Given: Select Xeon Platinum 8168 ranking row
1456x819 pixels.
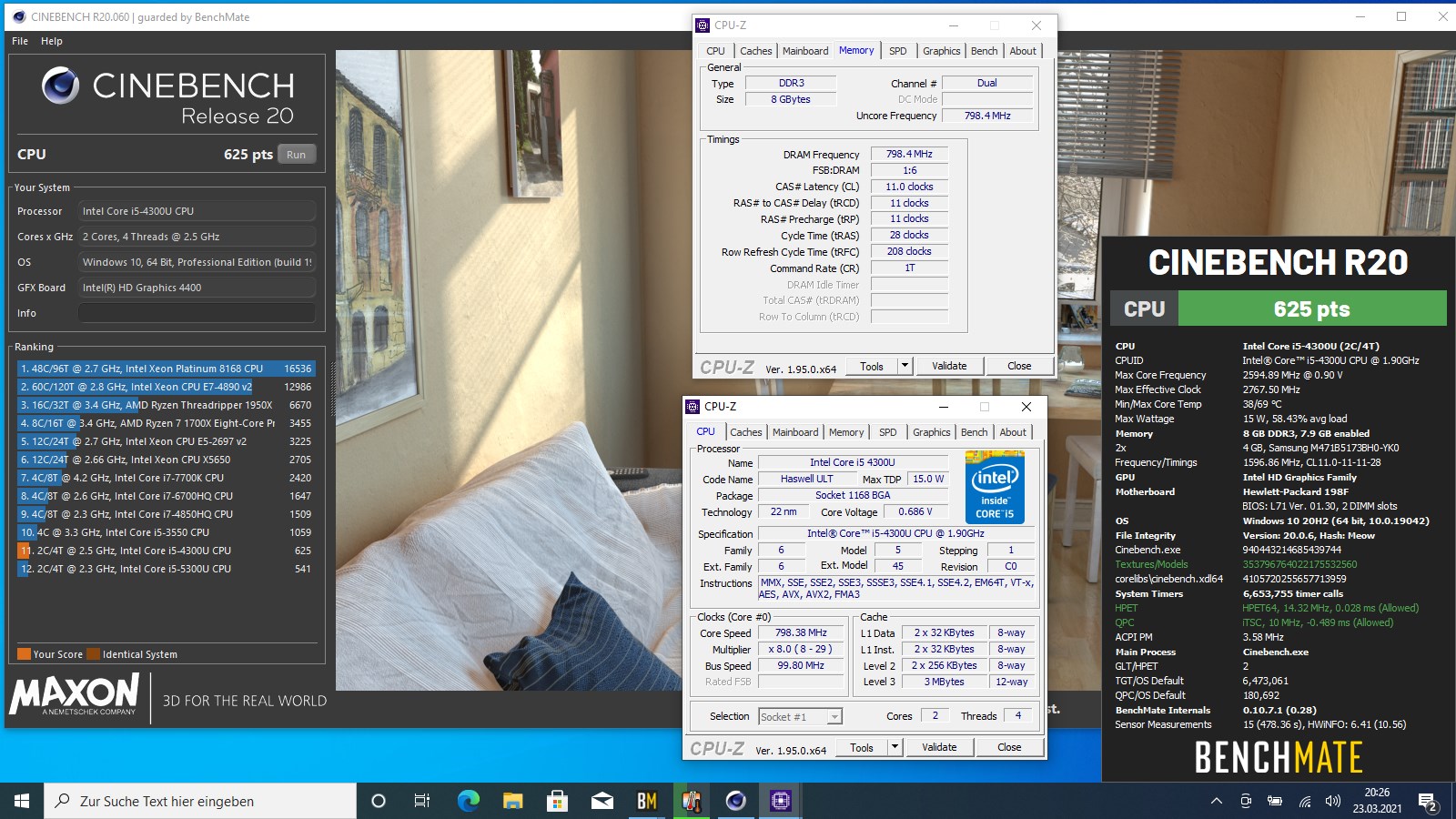Looking at the screenshot, I should pos(167,369).
